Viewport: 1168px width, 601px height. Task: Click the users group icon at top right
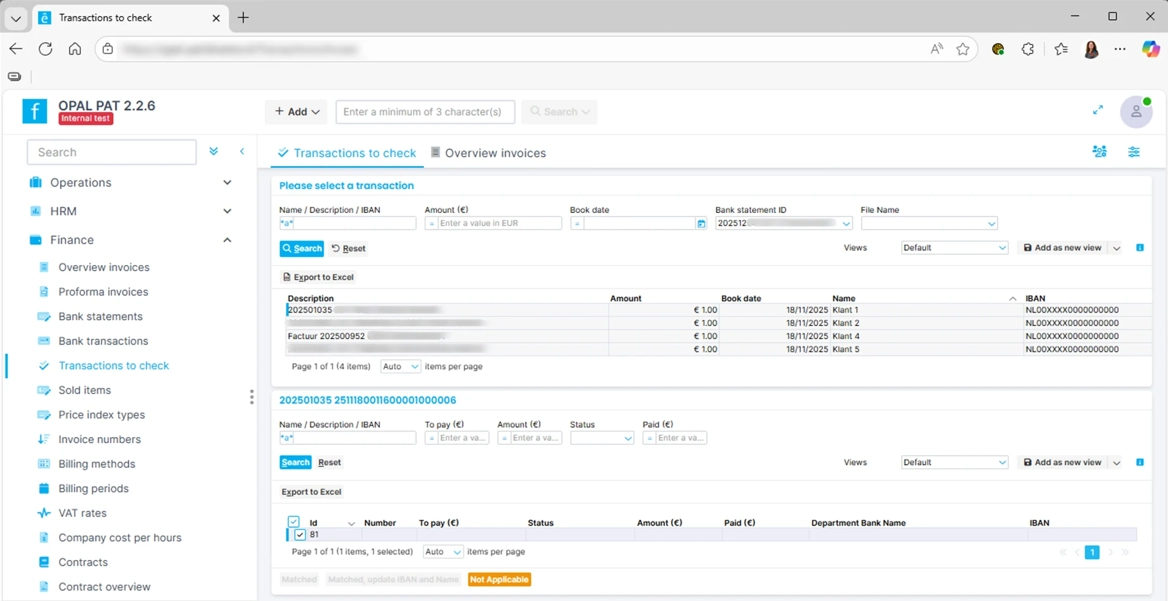(x=1099, y=152)
